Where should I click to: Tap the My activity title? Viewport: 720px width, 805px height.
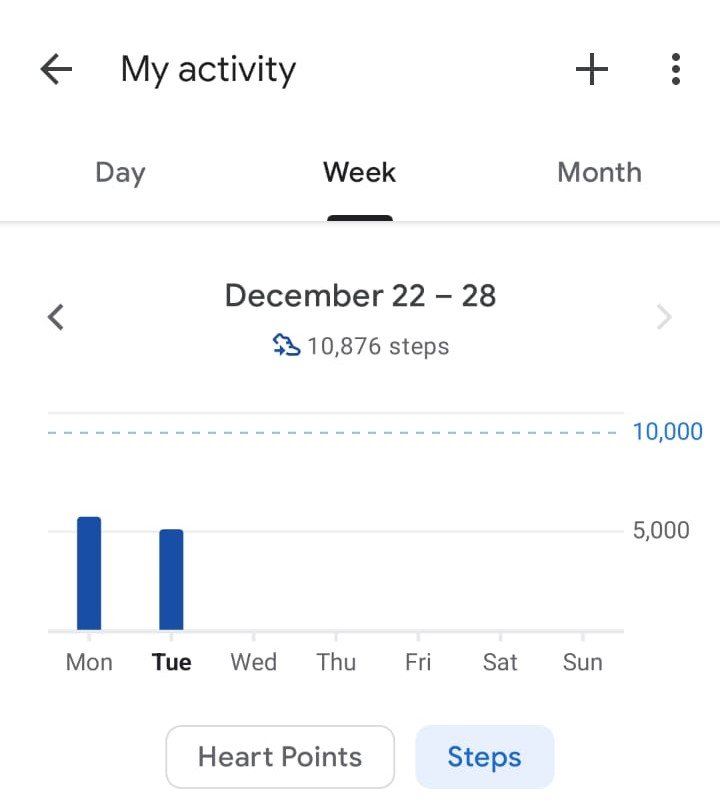208,70
